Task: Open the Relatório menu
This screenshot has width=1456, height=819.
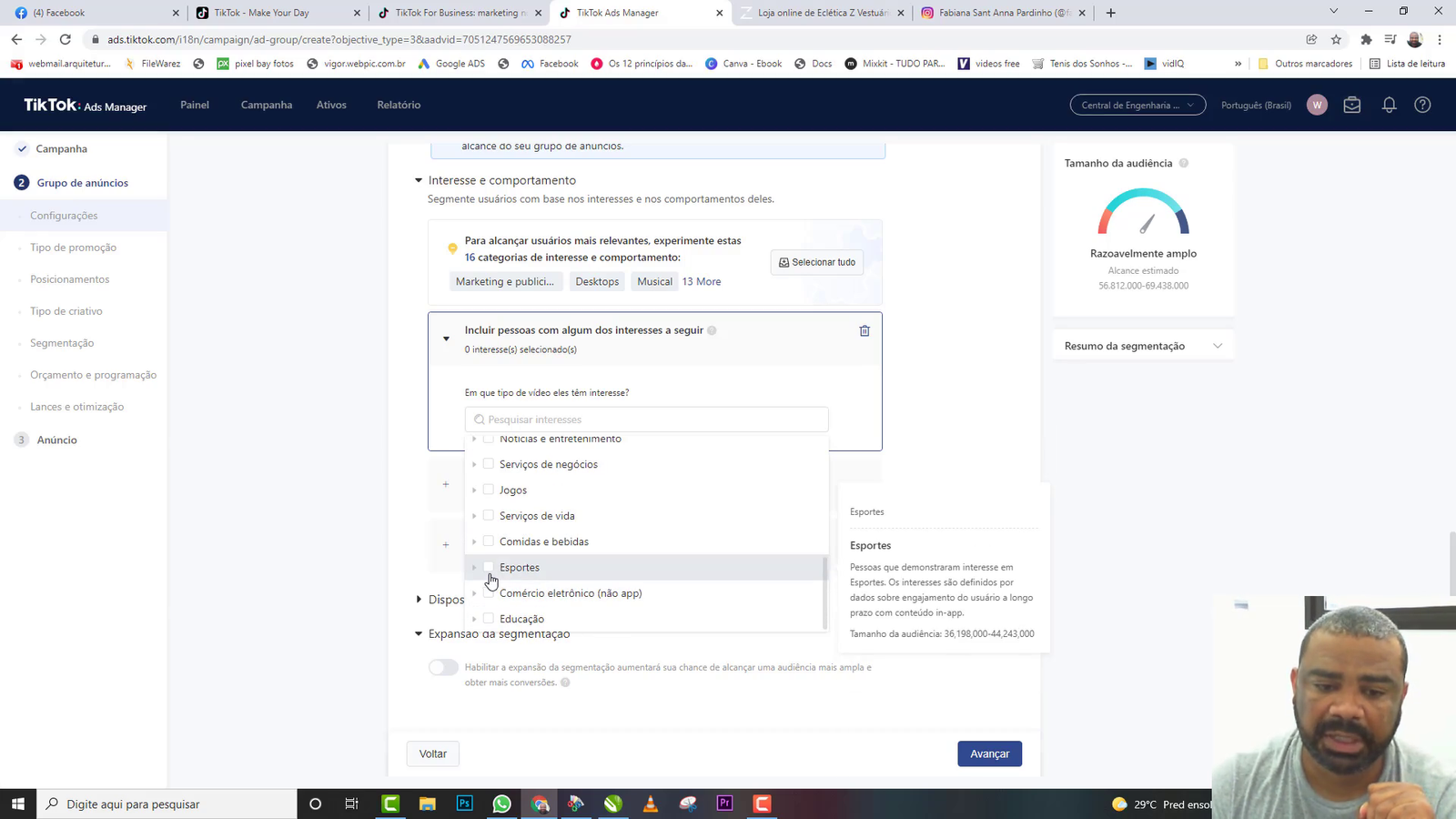Action: pos(399,105)
